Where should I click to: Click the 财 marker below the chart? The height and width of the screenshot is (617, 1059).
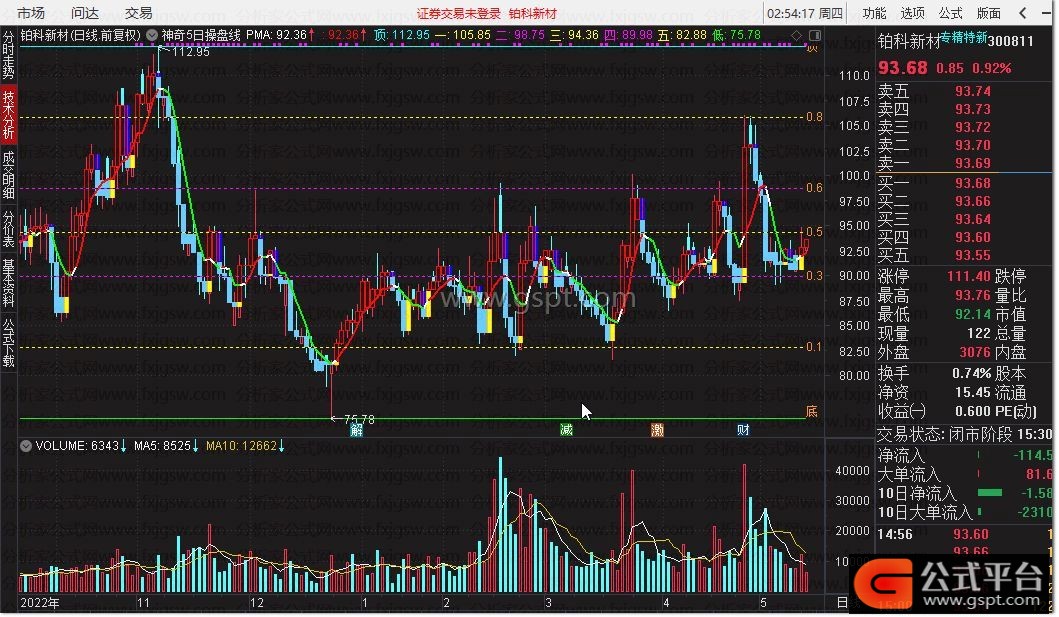(743, 430)
